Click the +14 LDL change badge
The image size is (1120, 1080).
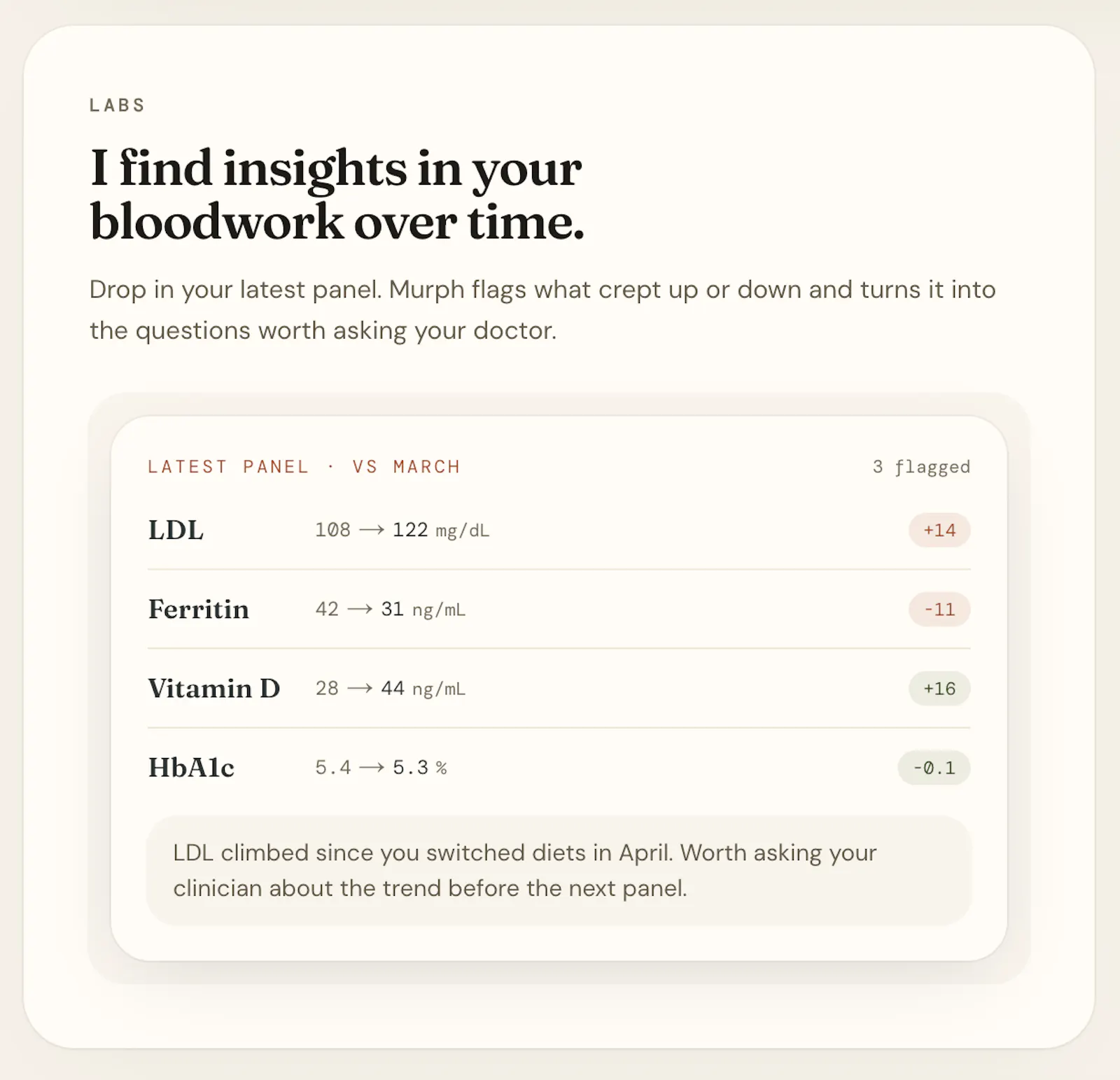point(939,530)
